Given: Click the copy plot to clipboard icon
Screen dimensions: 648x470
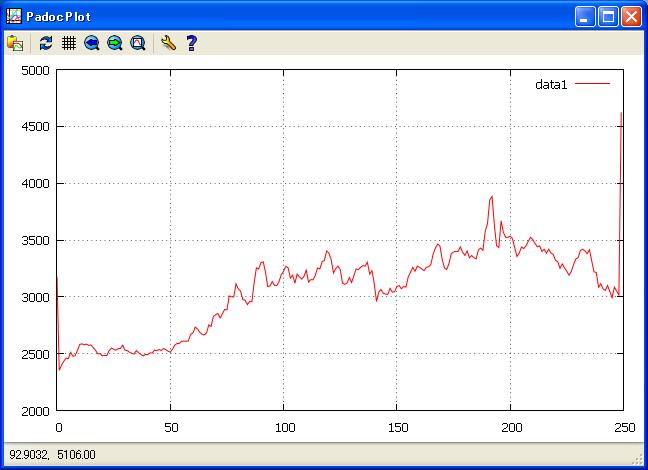Looking at the screenshot, I should (15, 43).
